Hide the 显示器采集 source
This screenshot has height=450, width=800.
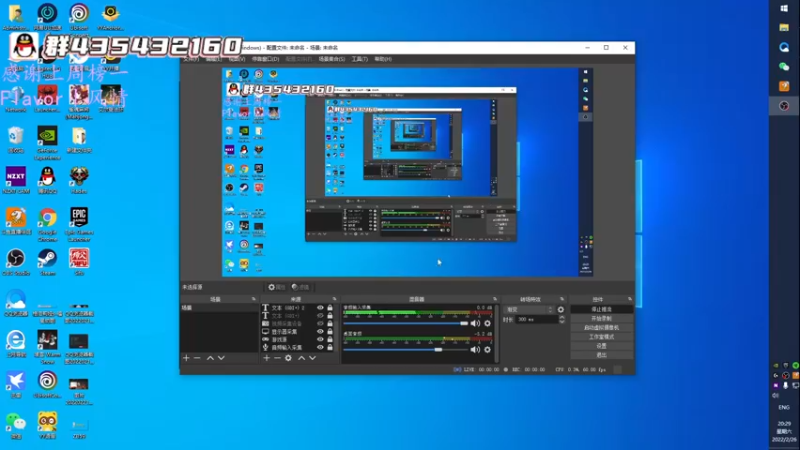[x=320, y=332]
